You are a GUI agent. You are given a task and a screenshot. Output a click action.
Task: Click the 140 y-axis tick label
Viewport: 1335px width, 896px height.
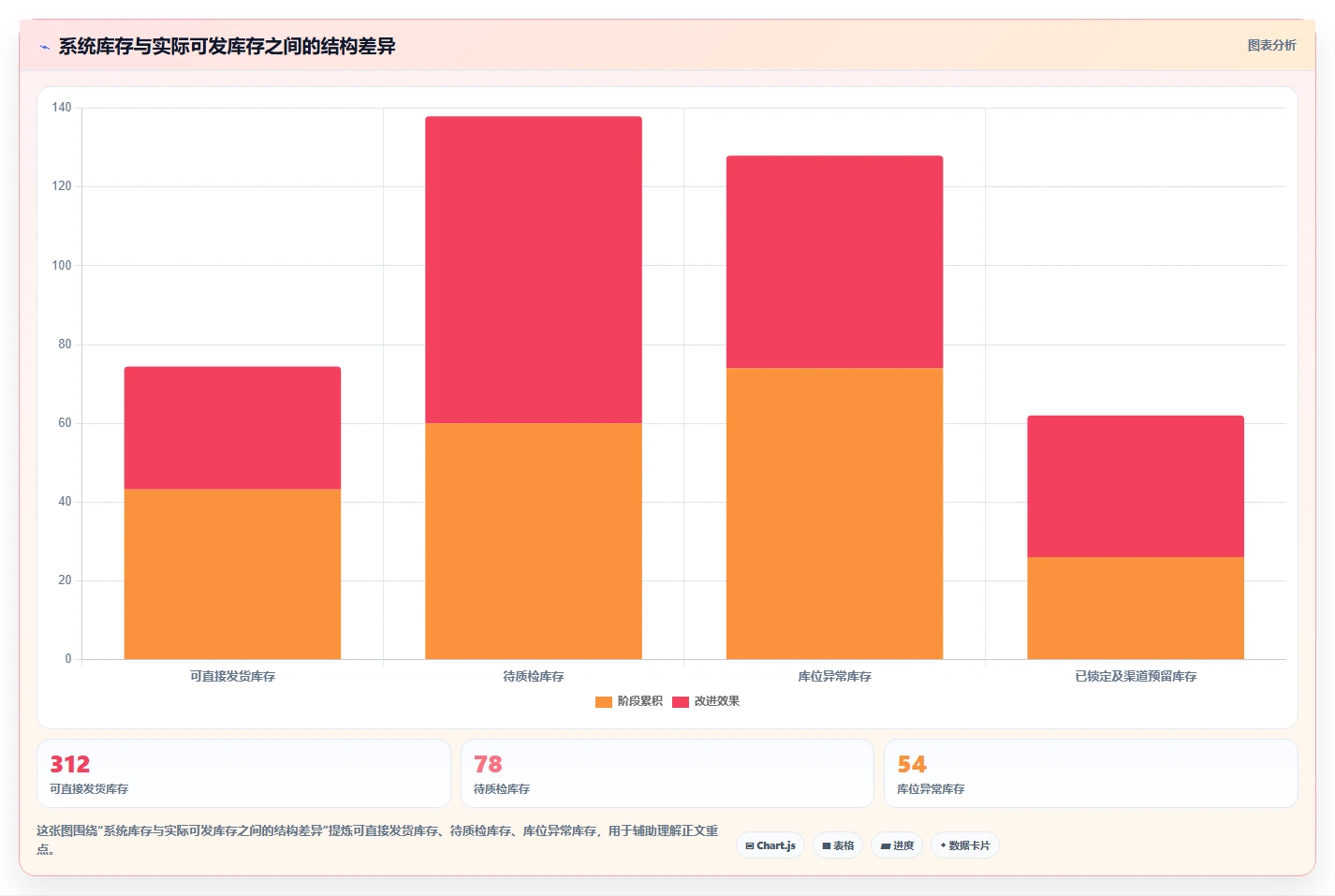pyautogui.click(x=62, y=108)
